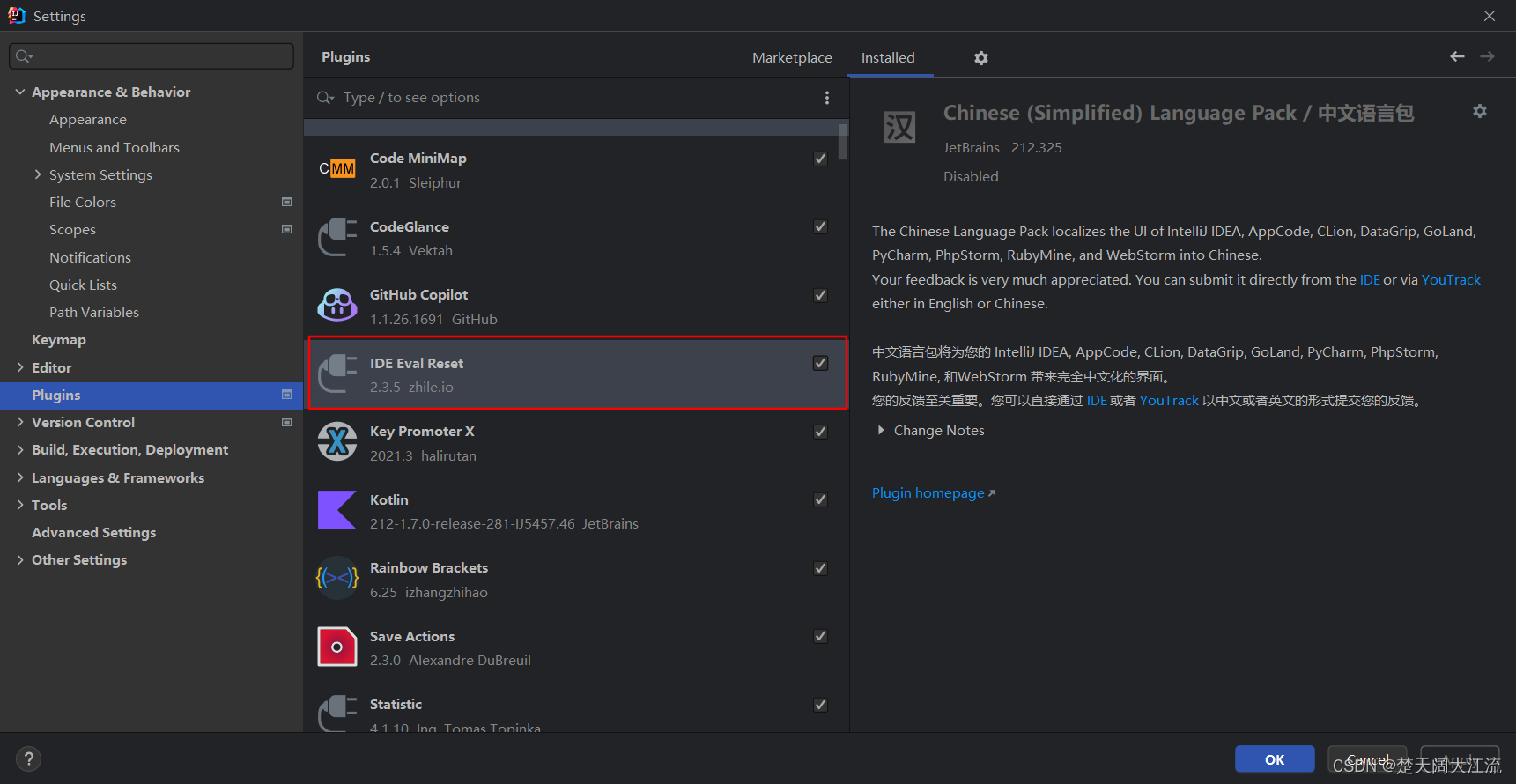The height and width of the screenshot is (784, 1516).
Task: Disable the CodeGlance plugin checkbox
Action: (820, 226)
